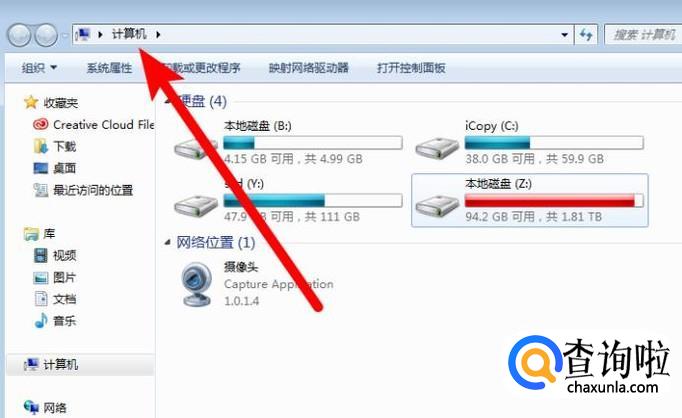Open the 本地磁盘 (Z:) drive
This screenshot has height=418, width=682.
(x=530, y=200)
